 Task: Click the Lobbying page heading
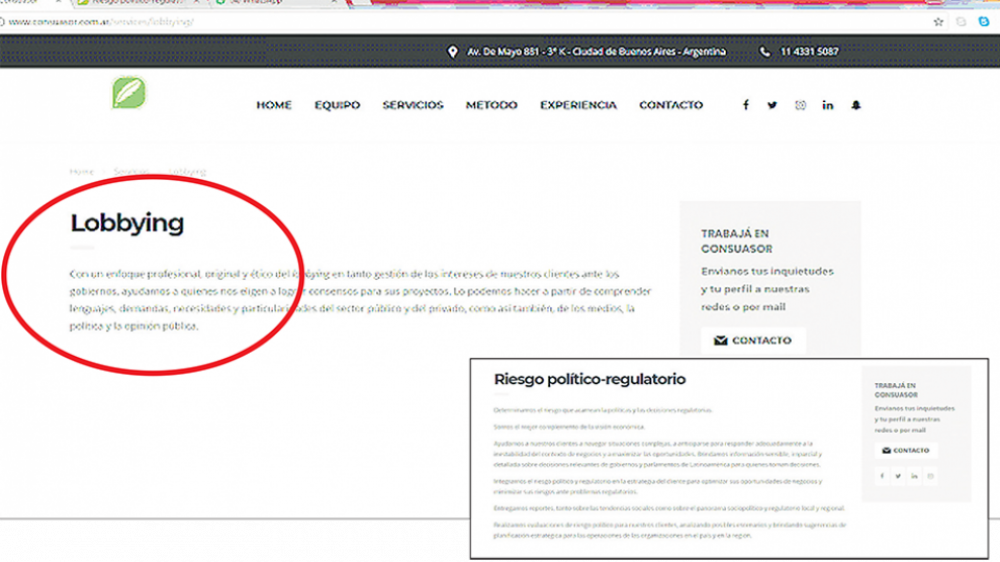pyautogui.click(x=127, y=223)
